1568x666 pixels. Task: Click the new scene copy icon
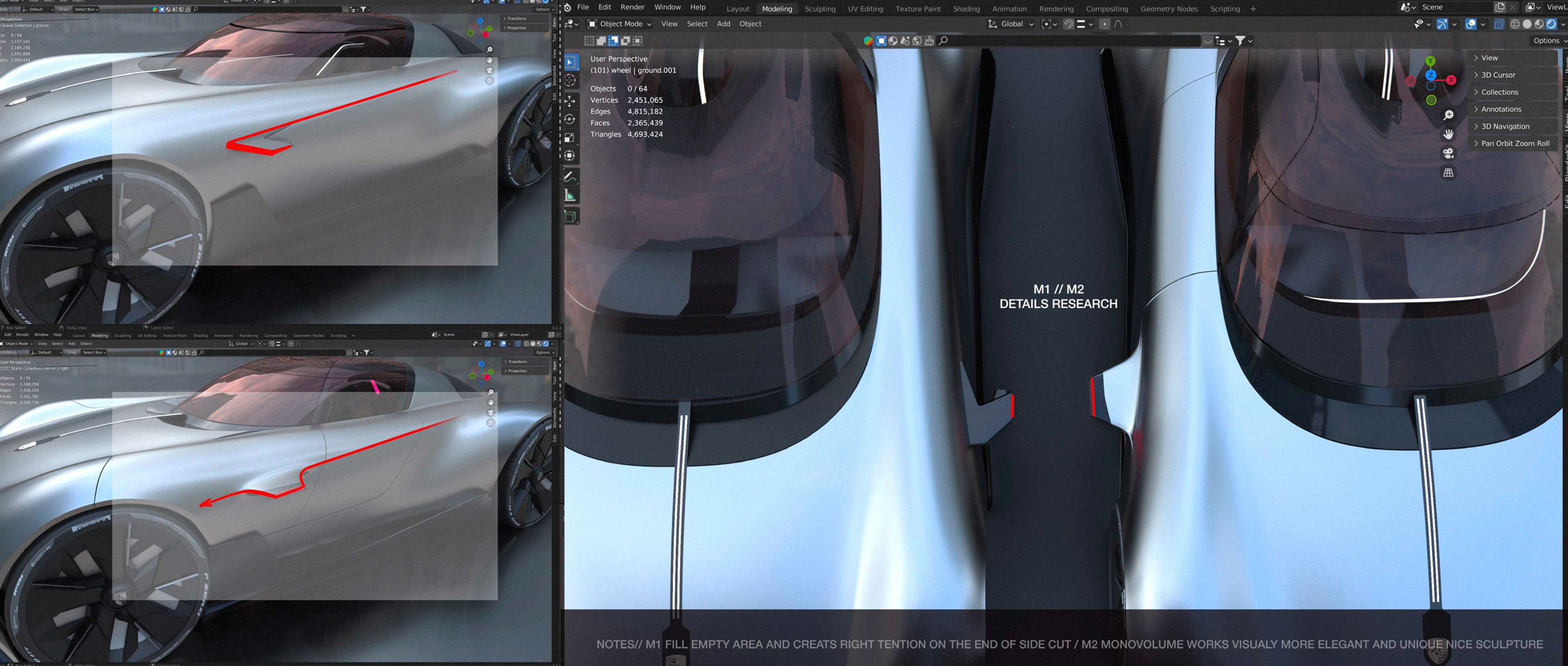tap(1500, 7)
